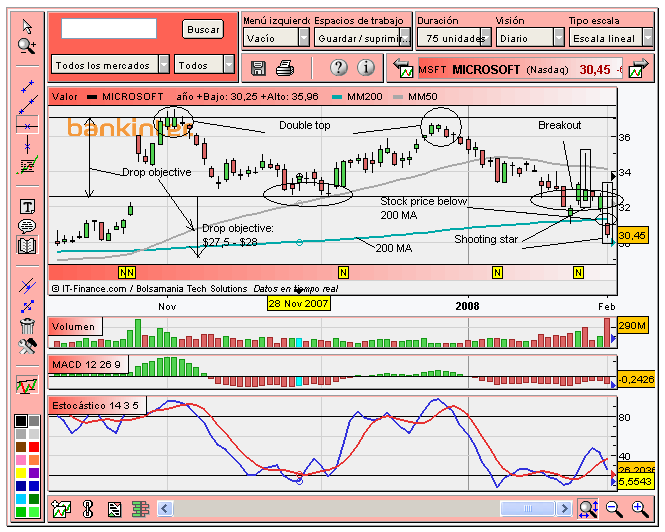Activate the zoom magnifier tool in left toolbar
The width and height of the screenshot is (665, 532).
coord(27,46)
